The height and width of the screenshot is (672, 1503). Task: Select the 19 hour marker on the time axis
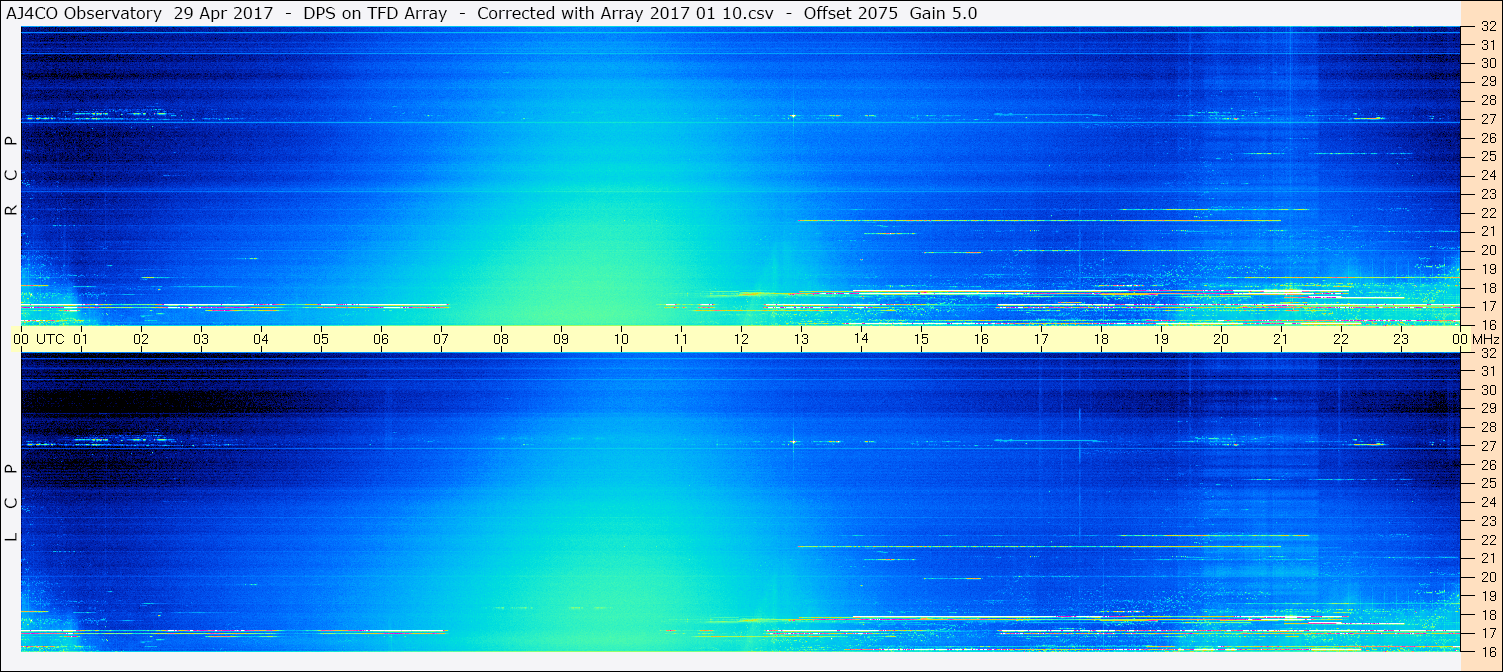click(x=1161, y=339)
